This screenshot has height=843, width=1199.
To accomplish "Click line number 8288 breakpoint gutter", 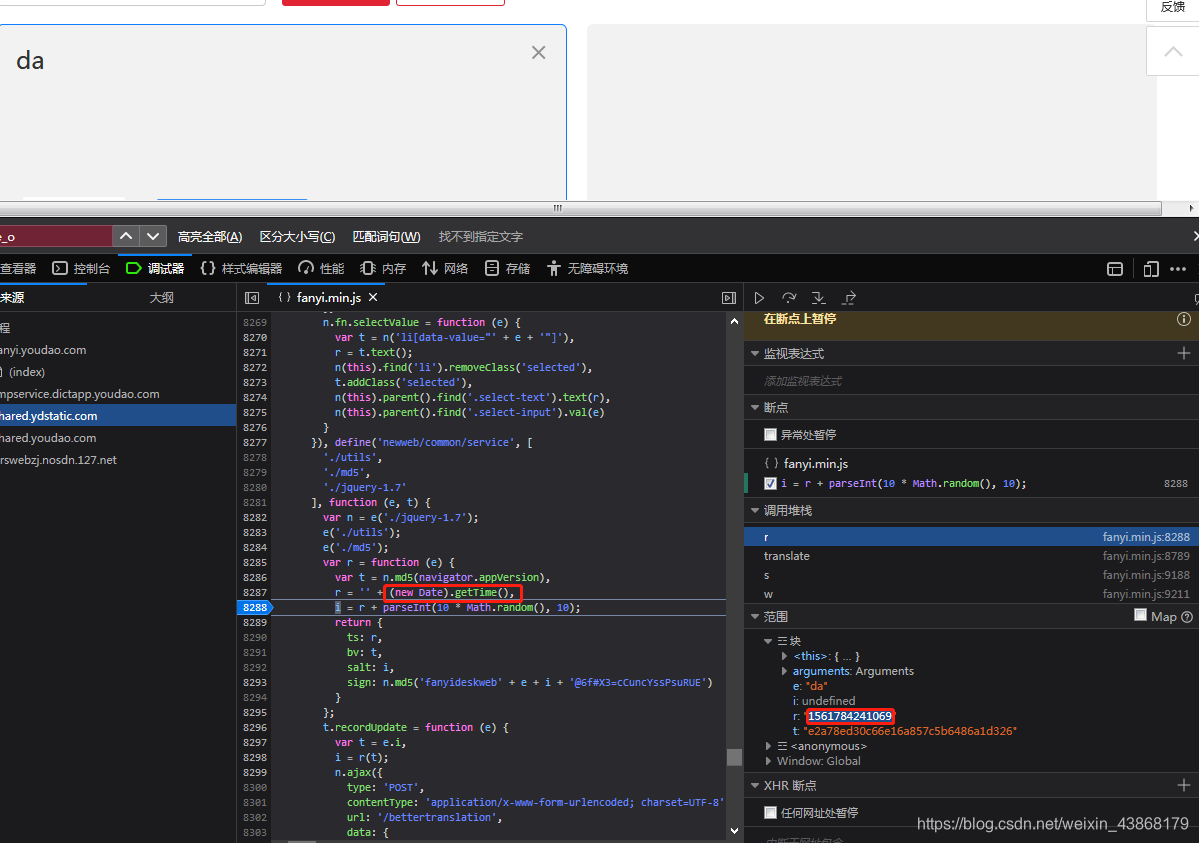I will click(x=255, y=607).
